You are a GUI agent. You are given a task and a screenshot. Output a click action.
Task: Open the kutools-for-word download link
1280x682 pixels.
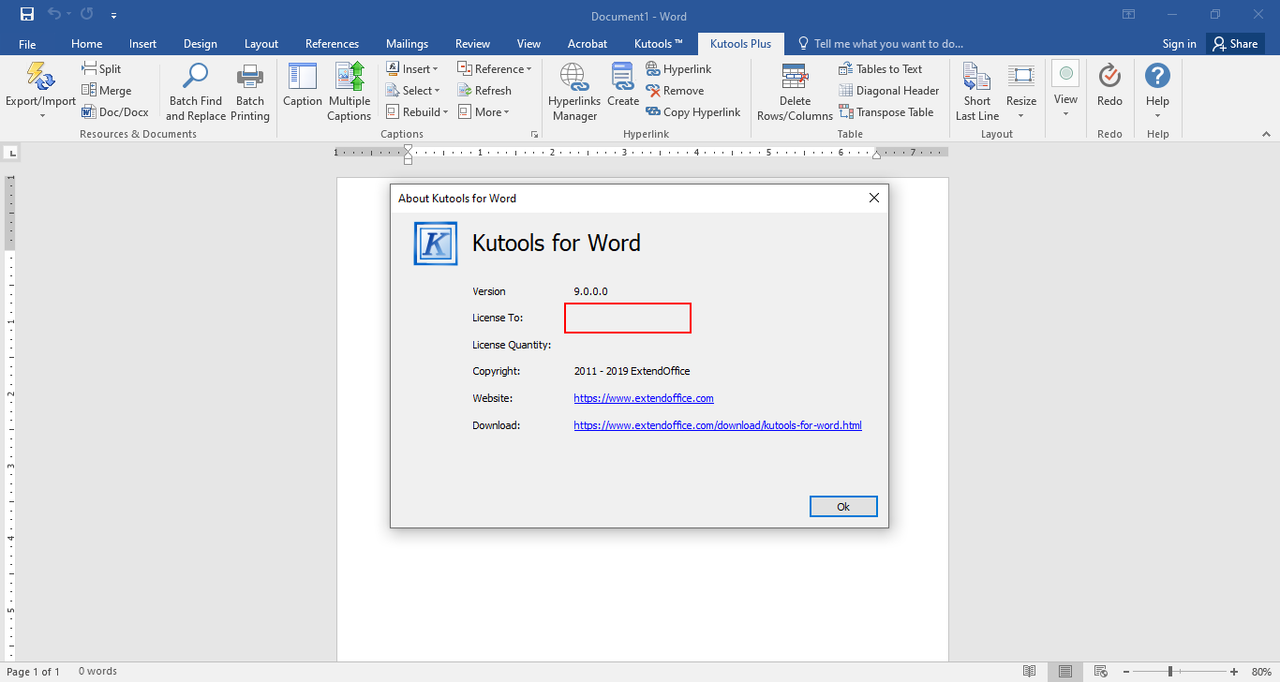click(x=718, y=425)
